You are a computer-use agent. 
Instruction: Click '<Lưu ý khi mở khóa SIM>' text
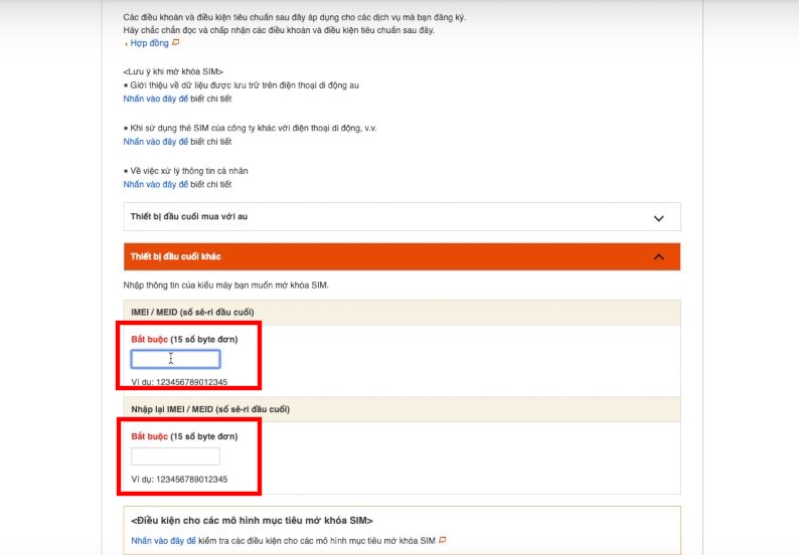click(173, 72)
